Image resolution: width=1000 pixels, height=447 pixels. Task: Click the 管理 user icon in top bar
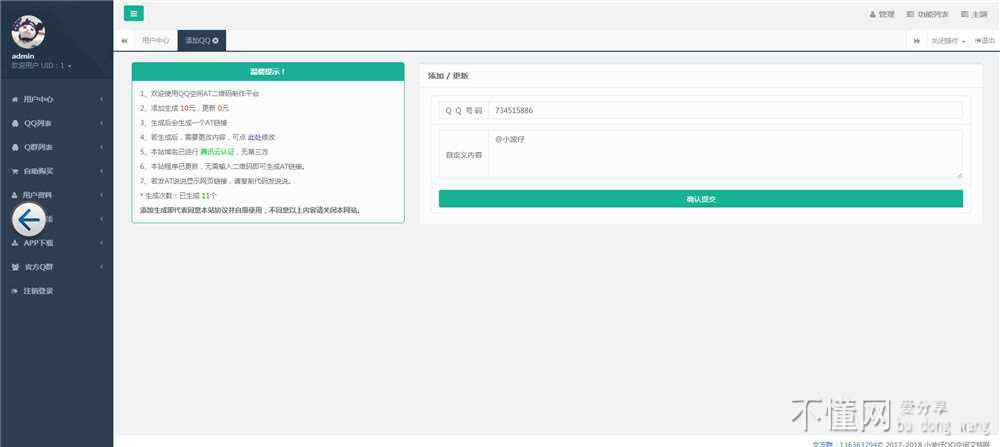pyautogui.click(x=881, y=14)
